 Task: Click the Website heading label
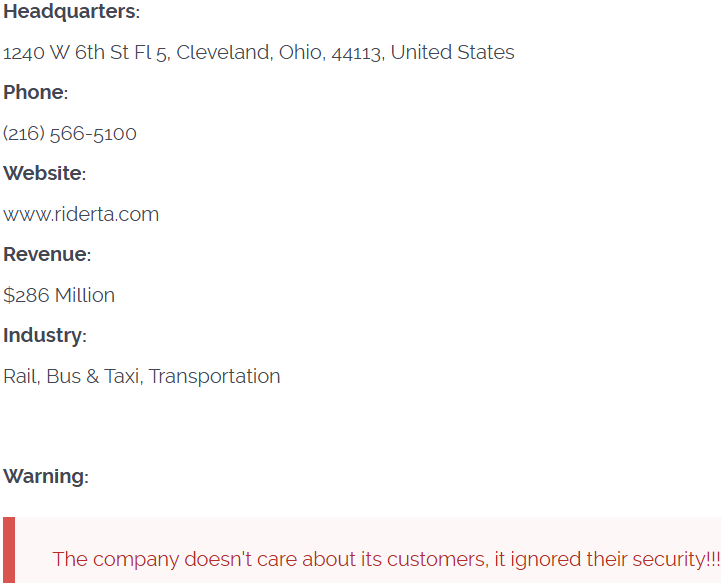click(44, 174)
